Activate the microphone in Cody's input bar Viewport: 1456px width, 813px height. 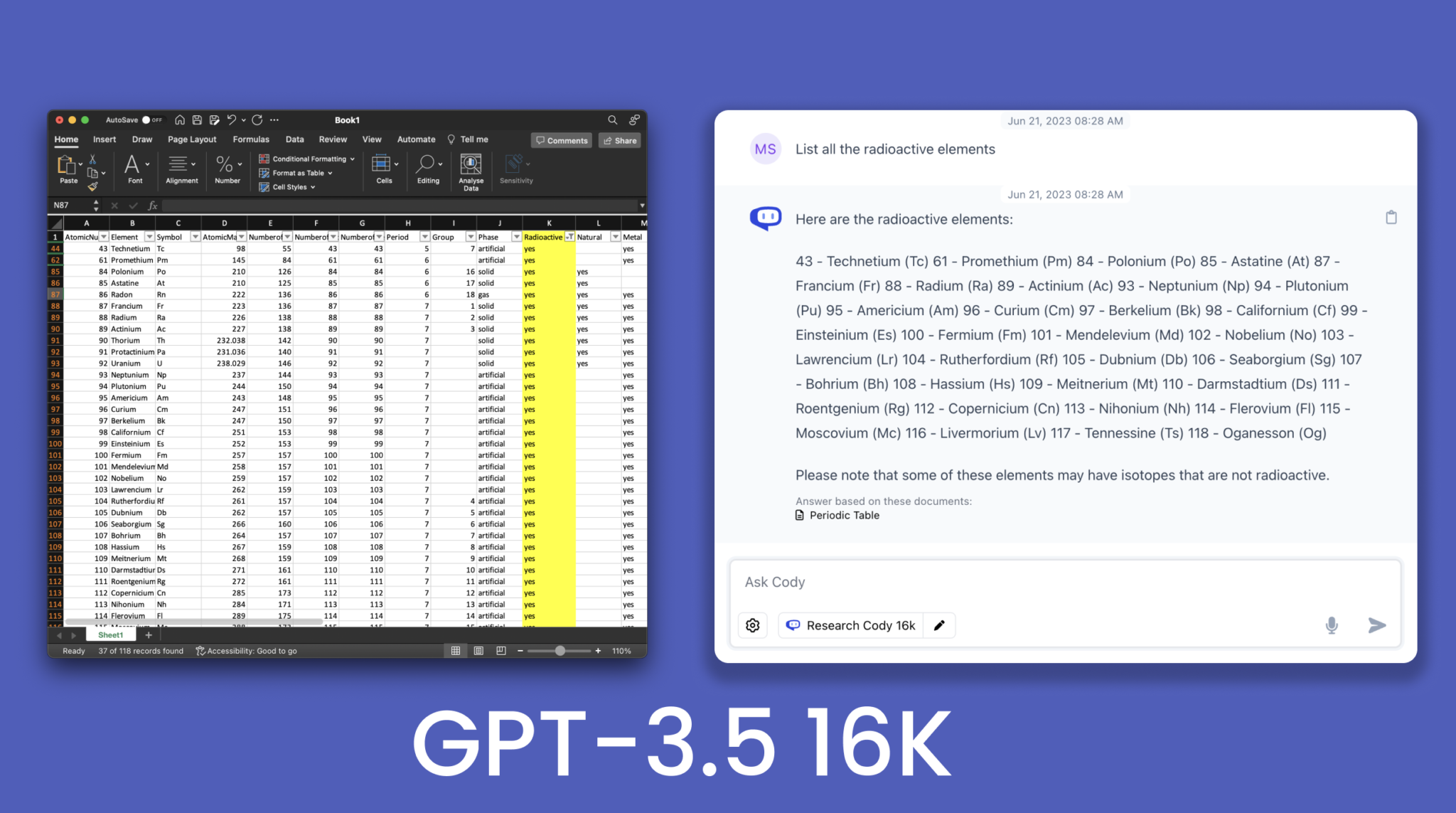[1332, 625]
